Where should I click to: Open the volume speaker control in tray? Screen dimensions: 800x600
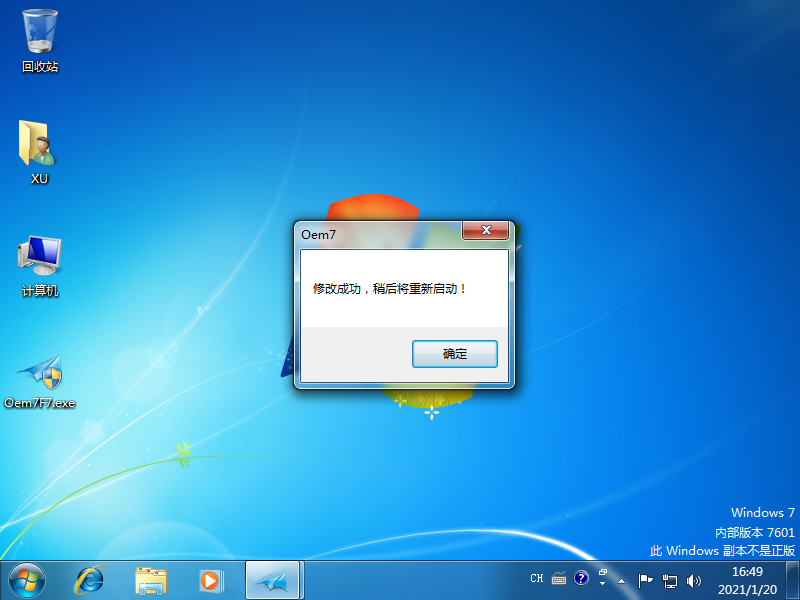[694, 579]
